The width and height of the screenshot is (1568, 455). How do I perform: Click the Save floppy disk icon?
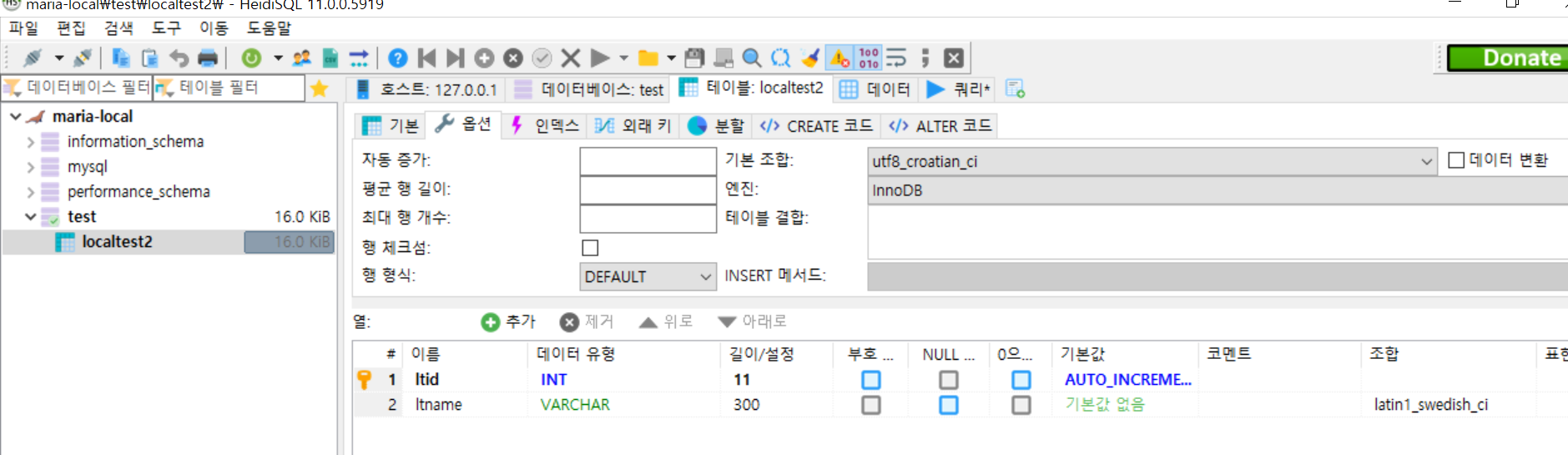(694, 58)
